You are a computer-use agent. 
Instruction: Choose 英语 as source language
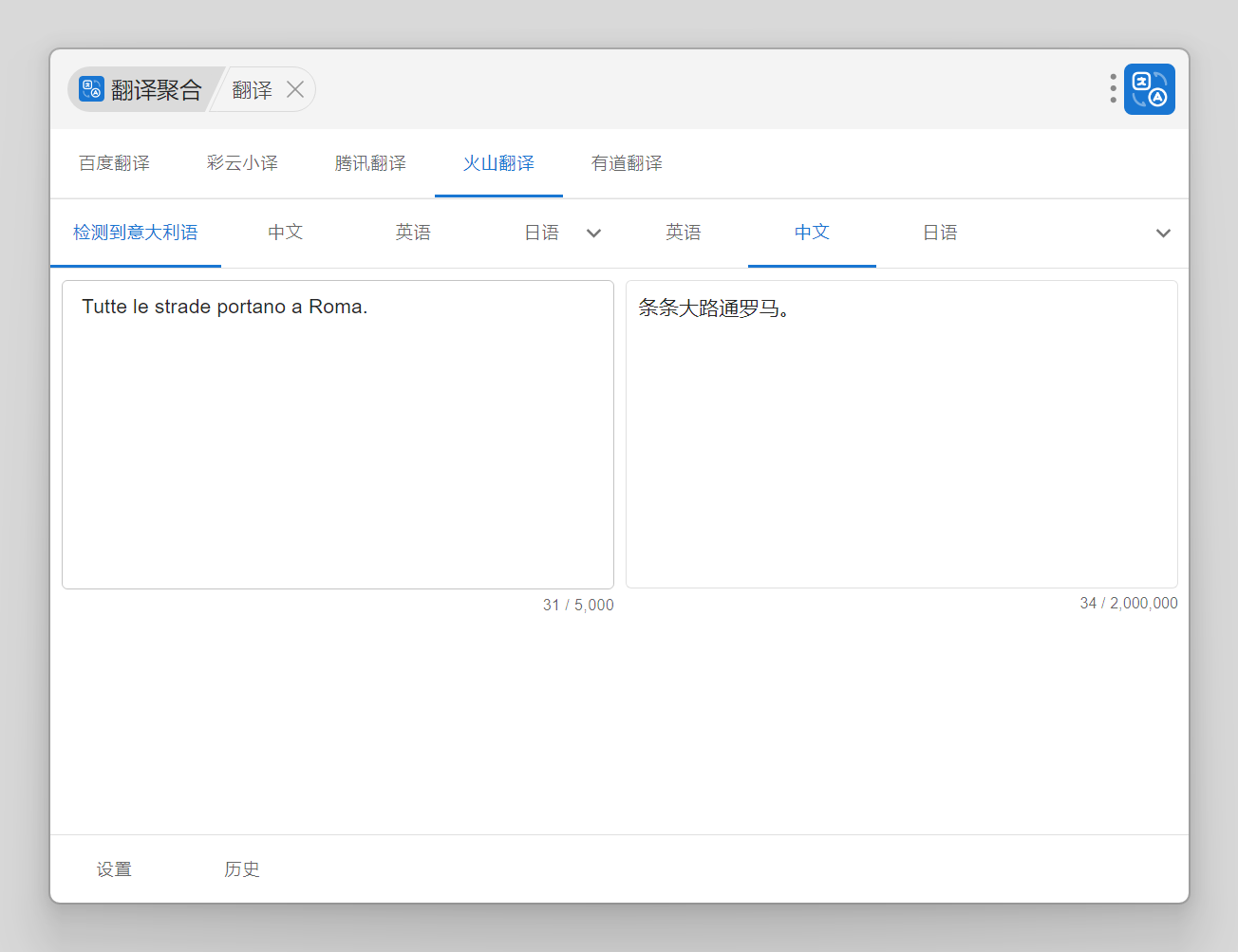[413, 233]
